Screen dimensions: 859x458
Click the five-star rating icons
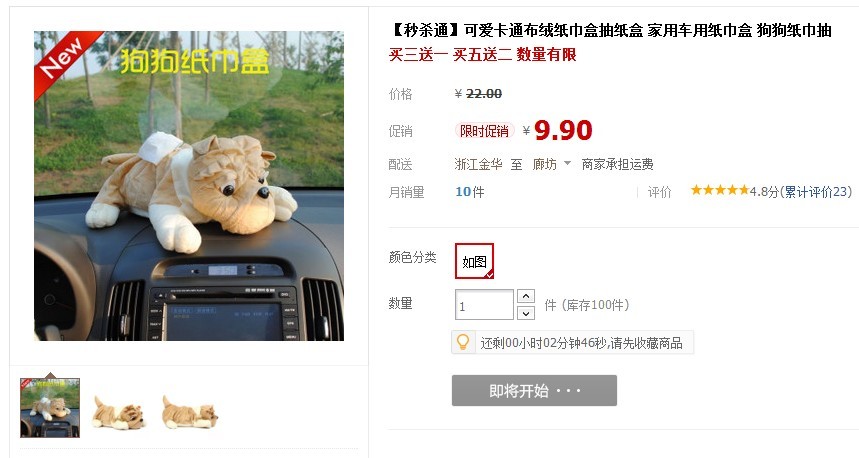(x=719, y=191)
